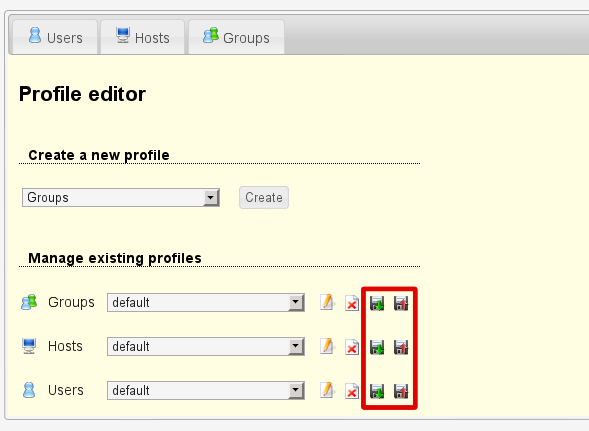Expand the Users profile selection dropdown
This screenshot has width=589, height=431.
[206, 390]
